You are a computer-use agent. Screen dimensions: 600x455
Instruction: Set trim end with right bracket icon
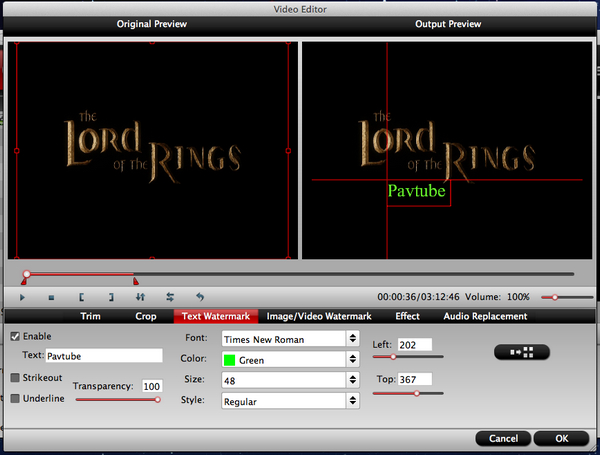pos(111,297)
